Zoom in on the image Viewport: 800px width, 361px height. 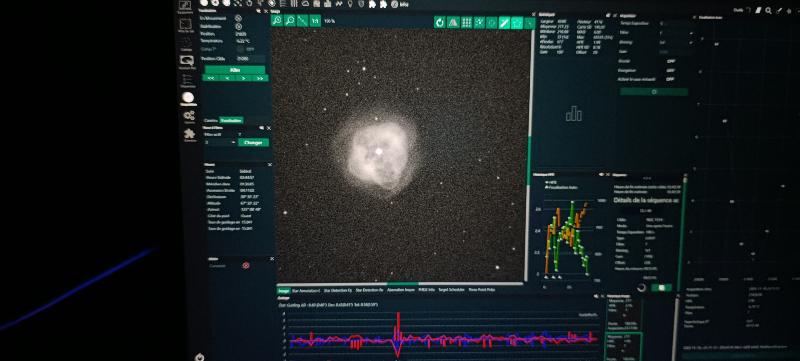(x=277, y=21)
